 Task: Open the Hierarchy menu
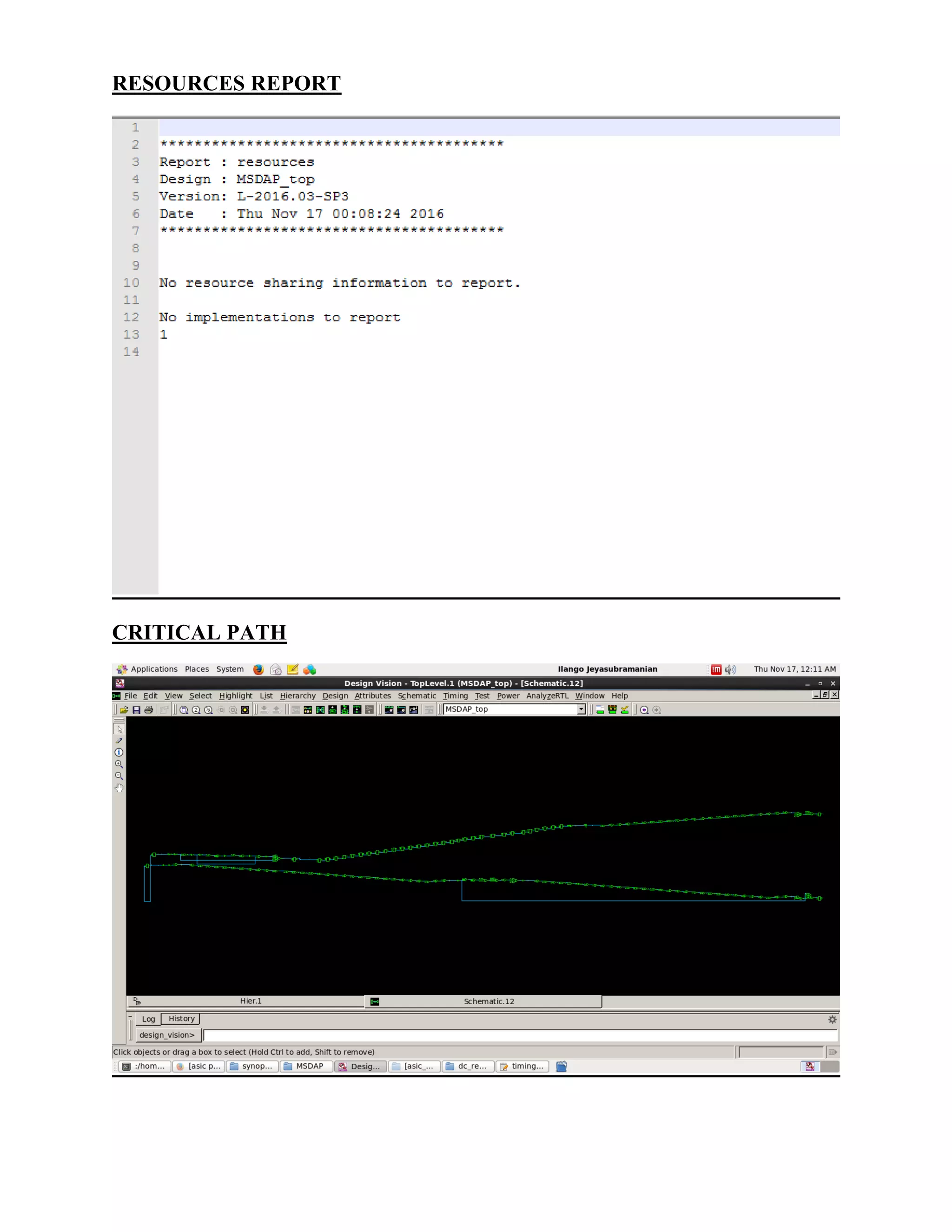298,696
